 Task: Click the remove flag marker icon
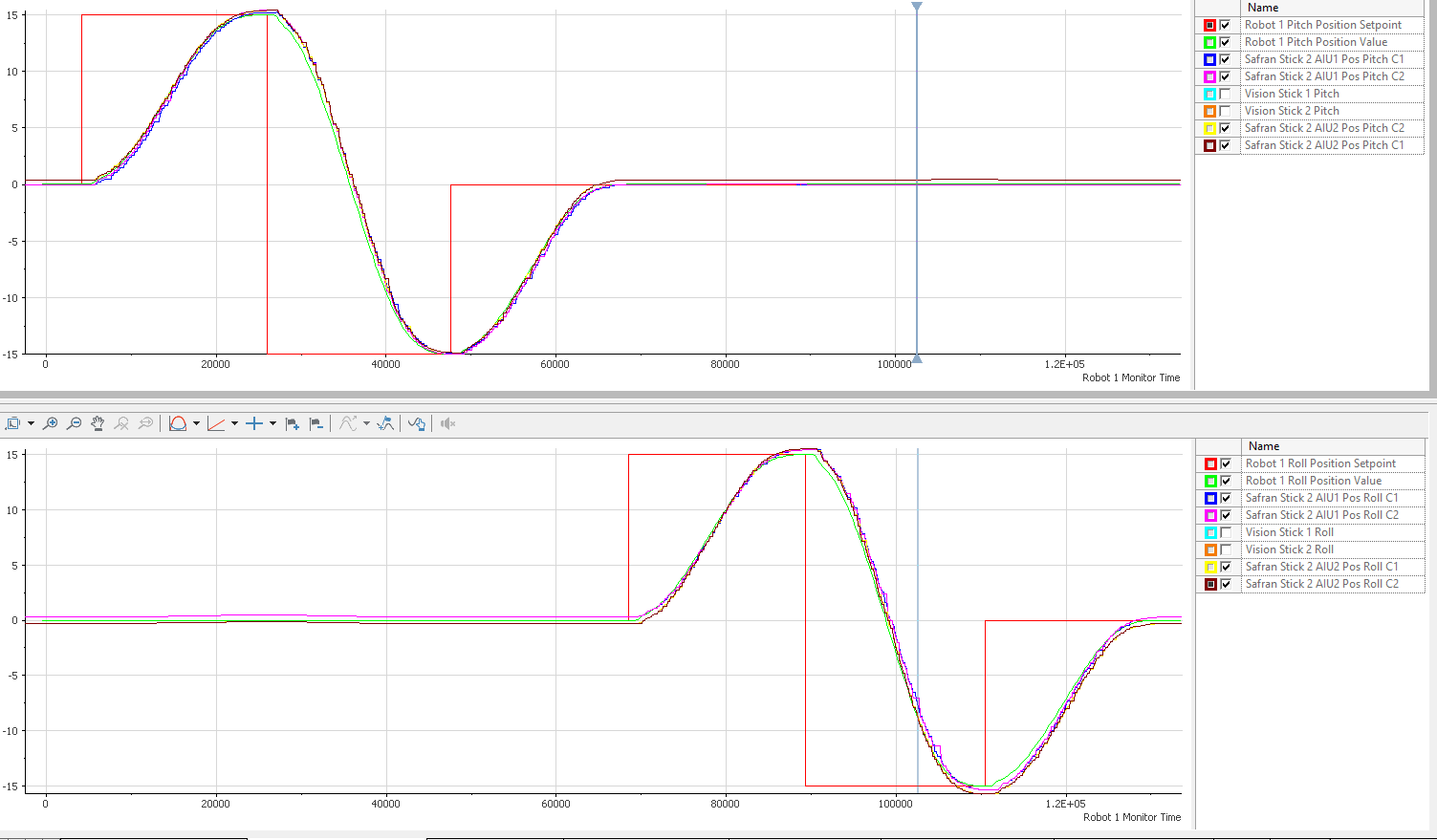point(316,423)
